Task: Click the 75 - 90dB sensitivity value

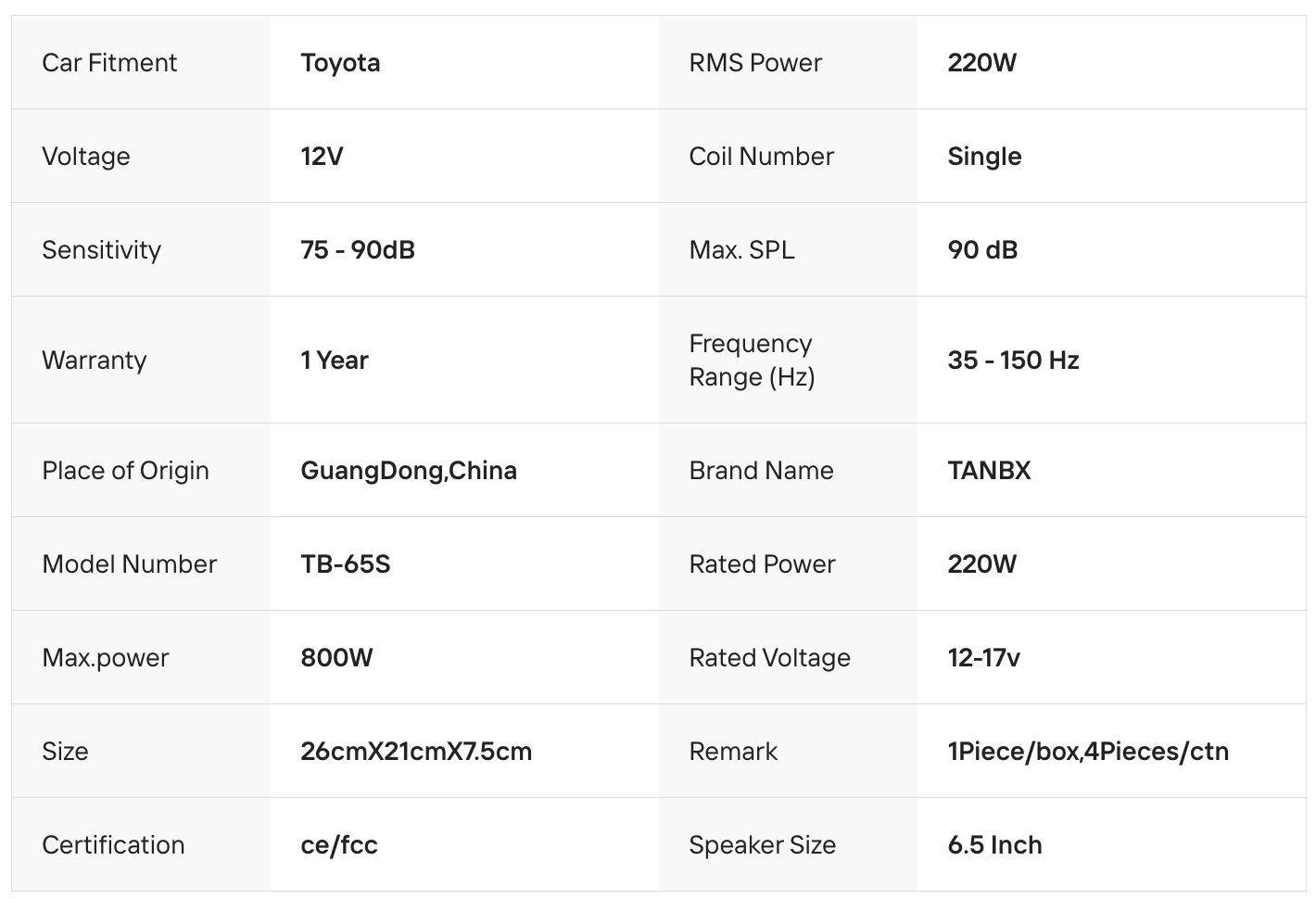Action: [358, 250]
